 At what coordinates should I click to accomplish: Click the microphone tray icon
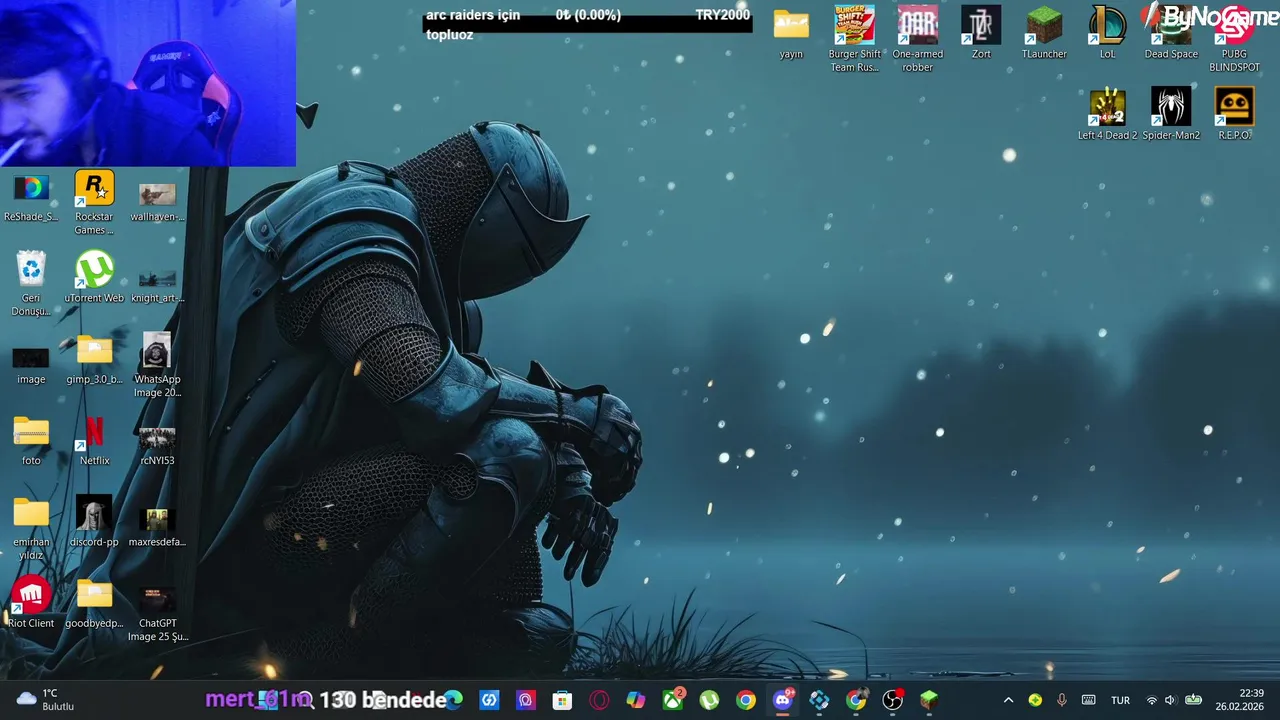(1062, 700)
